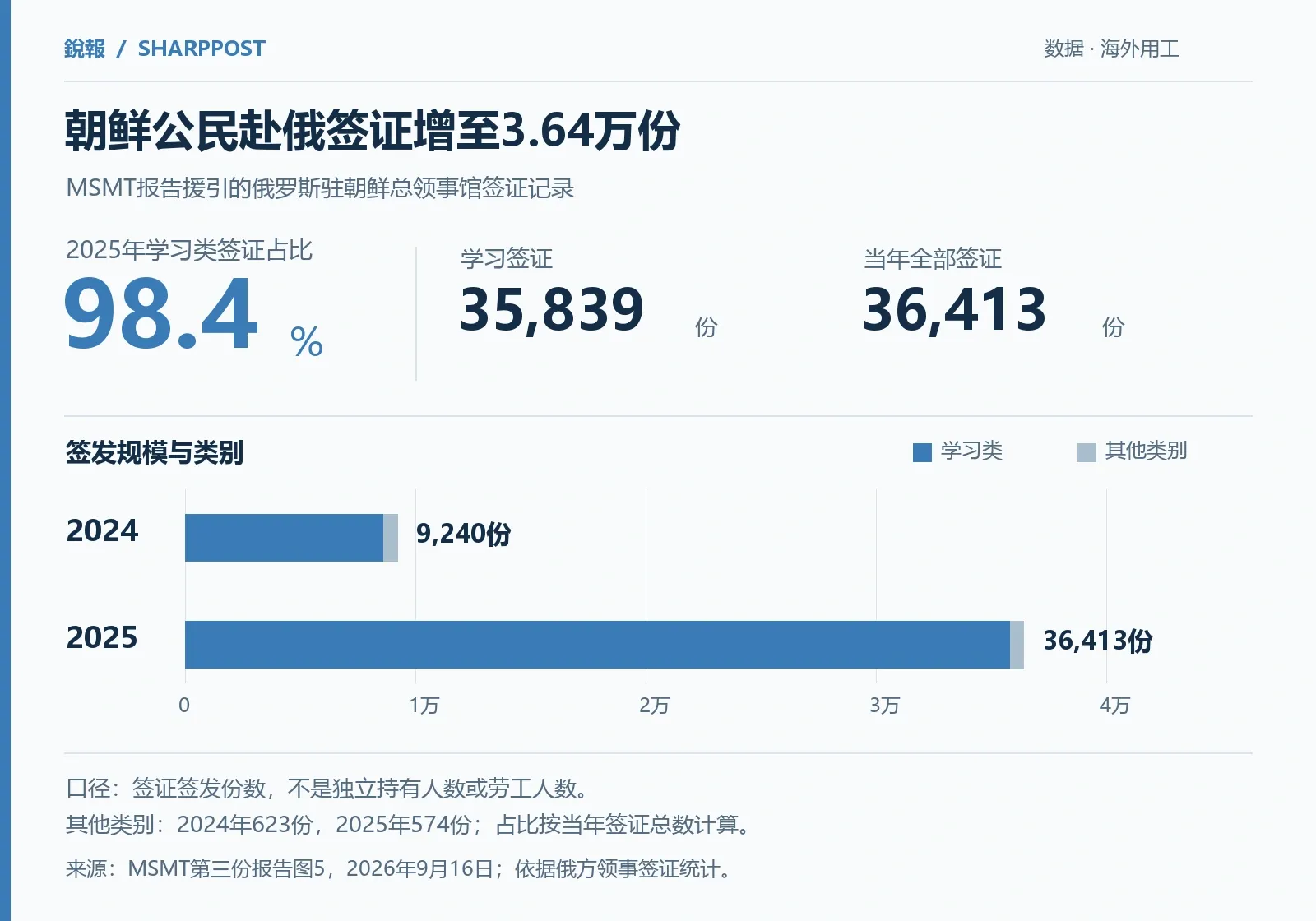Screen dimensions: 1316x921
Task: Click the 2024 row label
Action: pos(102,531)
